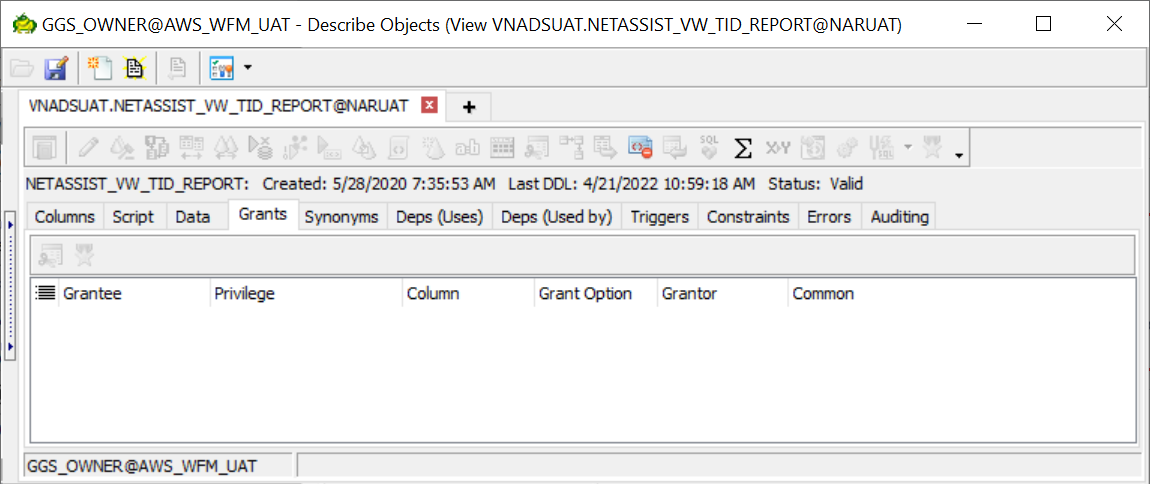
Task: Show the Auditing tab
Action: [899, 217]
